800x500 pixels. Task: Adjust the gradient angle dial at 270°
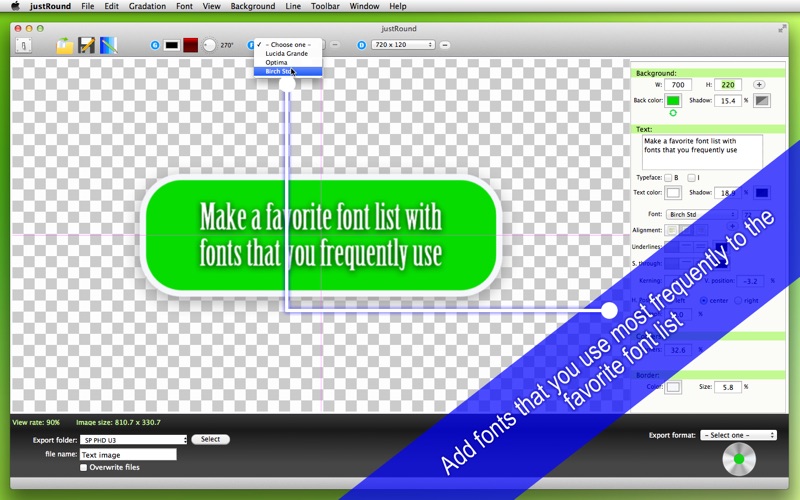[209, 45]
